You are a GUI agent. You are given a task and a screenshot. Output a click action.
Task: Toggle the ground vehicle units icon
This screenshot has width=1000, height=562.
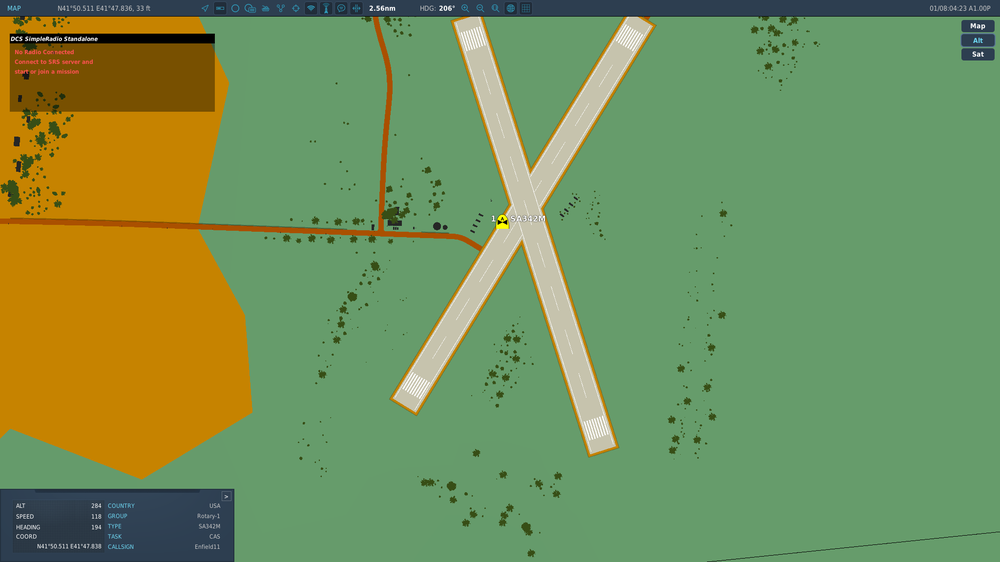[265, 8]
